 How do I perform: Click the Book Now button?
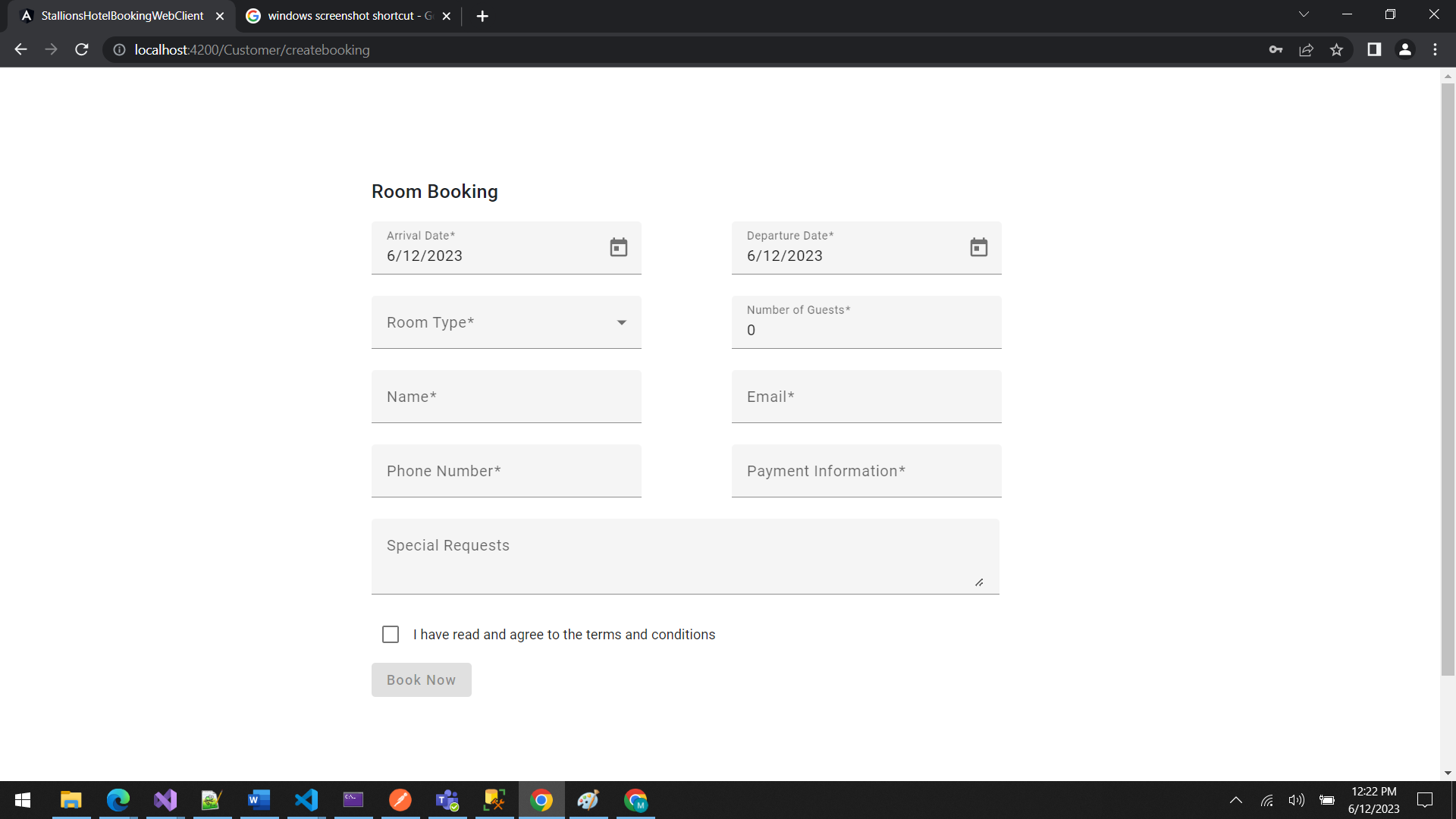tap(422, 680)
